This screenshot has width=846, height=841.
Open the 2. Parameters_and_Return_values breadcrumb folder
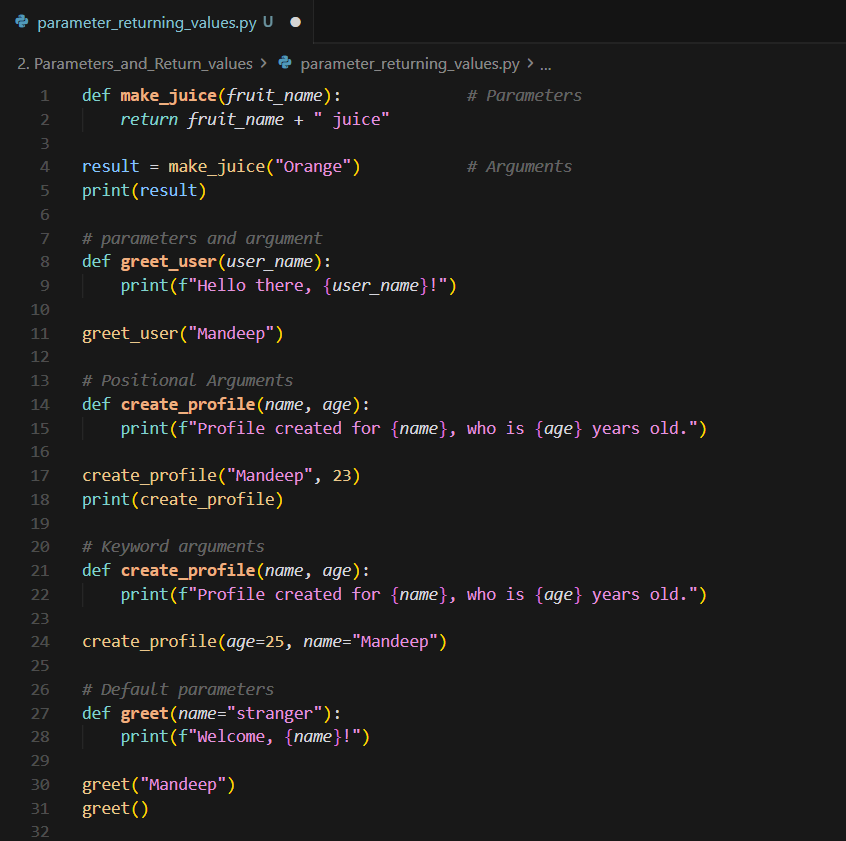(135, 64)
